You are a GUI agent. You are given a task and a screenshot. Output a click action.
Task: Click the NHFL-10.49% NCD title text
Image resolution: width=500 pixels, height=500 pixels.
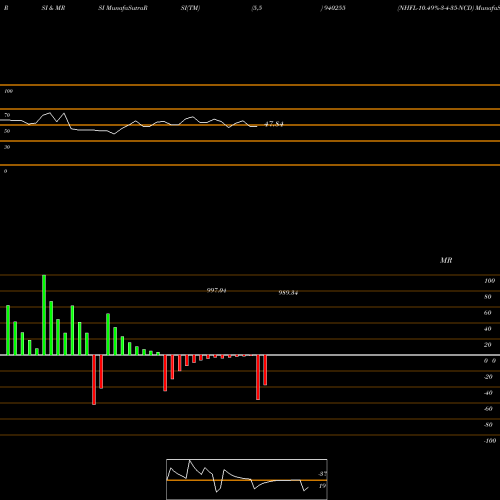click(448, 8)
